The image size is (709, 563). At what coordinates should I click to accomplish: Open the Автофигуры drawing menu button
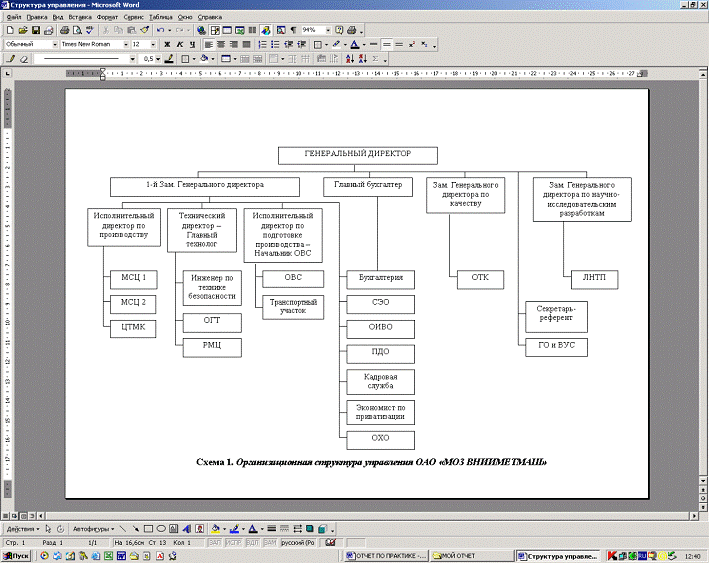point(93,527)
